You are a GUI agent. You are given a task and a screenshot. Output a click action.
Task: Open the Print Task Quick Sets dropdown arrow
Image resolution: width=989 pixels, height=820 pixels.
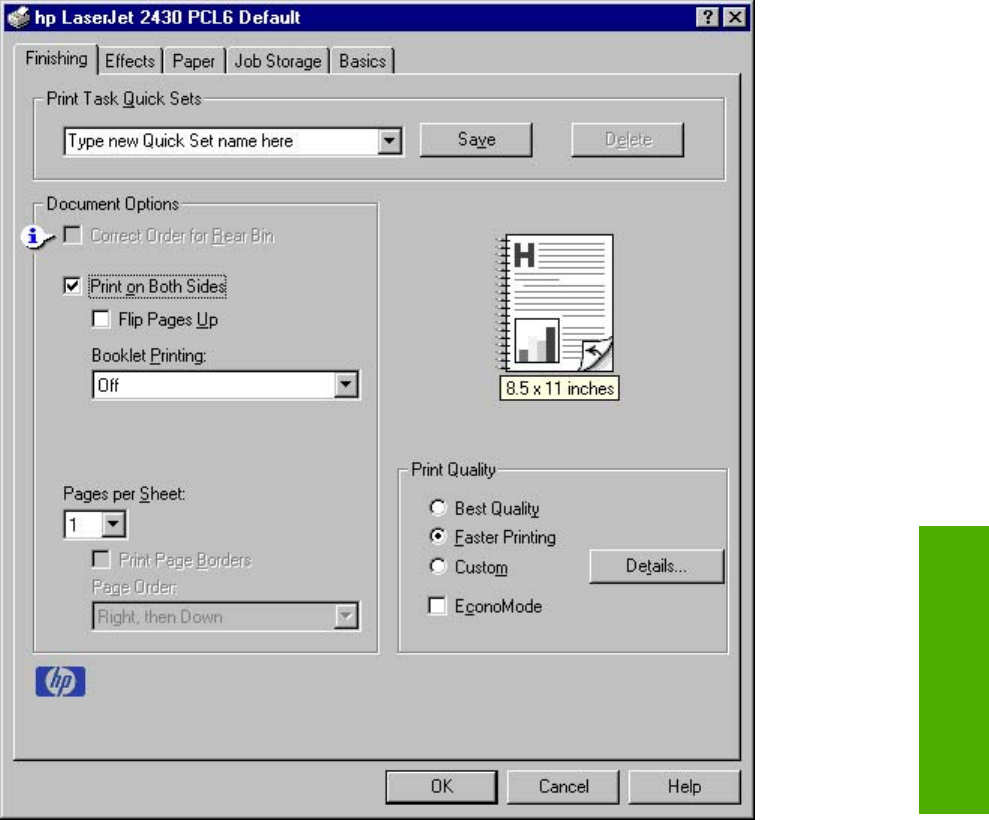coord(390,141)
